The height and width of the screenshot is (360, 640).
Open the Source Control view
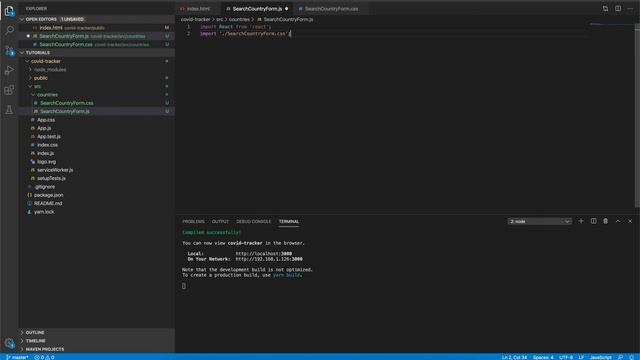(9, 51)
